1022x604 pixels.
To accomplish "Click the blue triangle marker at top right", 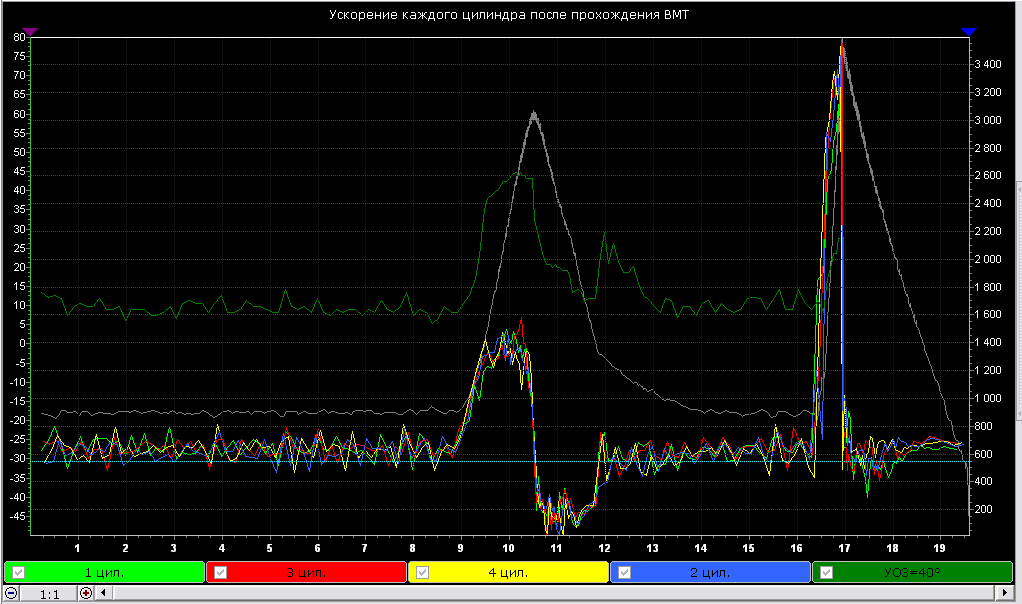I will click(x=969, y=31).
